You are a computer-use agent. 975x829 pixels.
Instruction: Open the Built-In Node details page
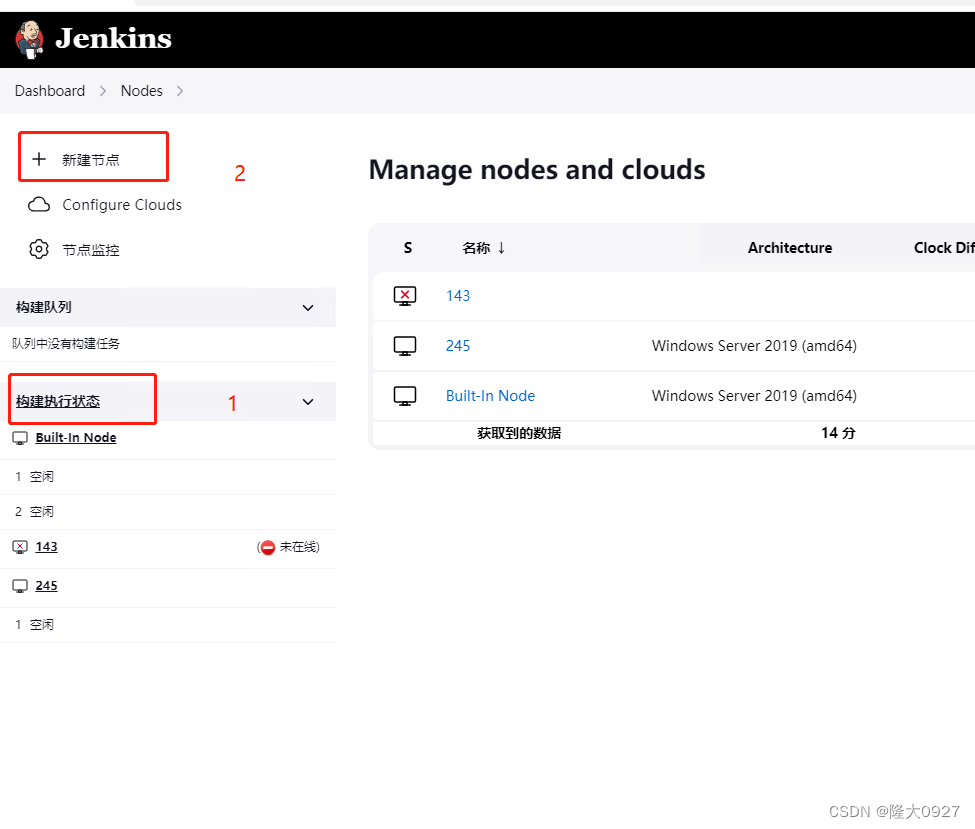tap(490, 395)
